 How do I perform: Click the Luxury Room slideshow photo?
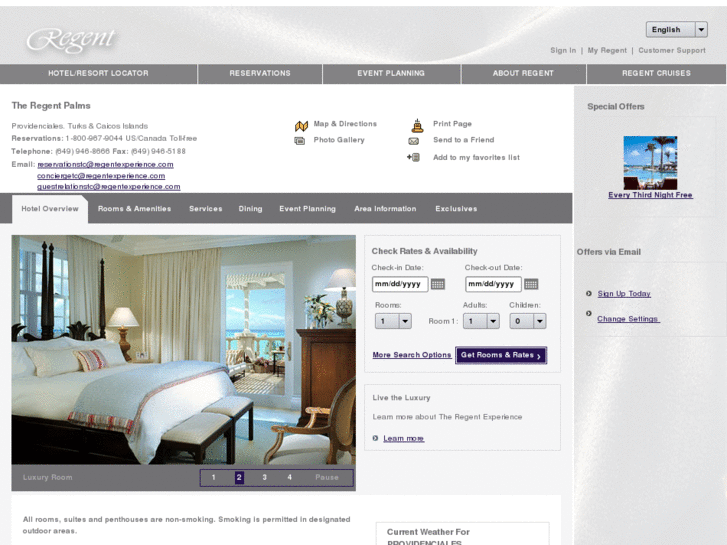coord(184,350)
